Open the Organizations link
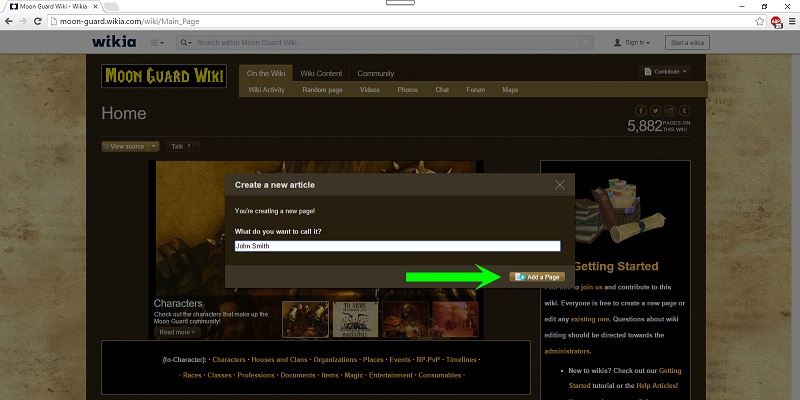Image resolution: width=800 pixels, height=400 pixels. pyautogui.click(x=335, y=360)
